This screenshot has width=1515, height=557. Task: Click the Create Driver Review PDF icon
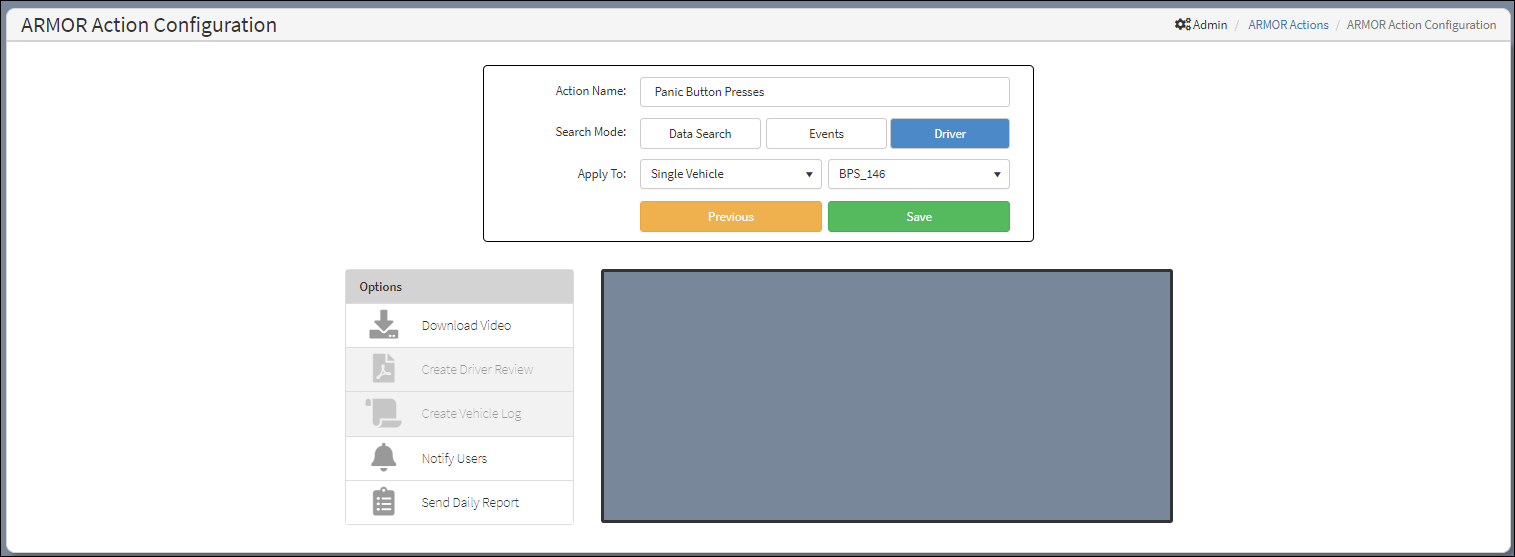(x=384, y=369)
